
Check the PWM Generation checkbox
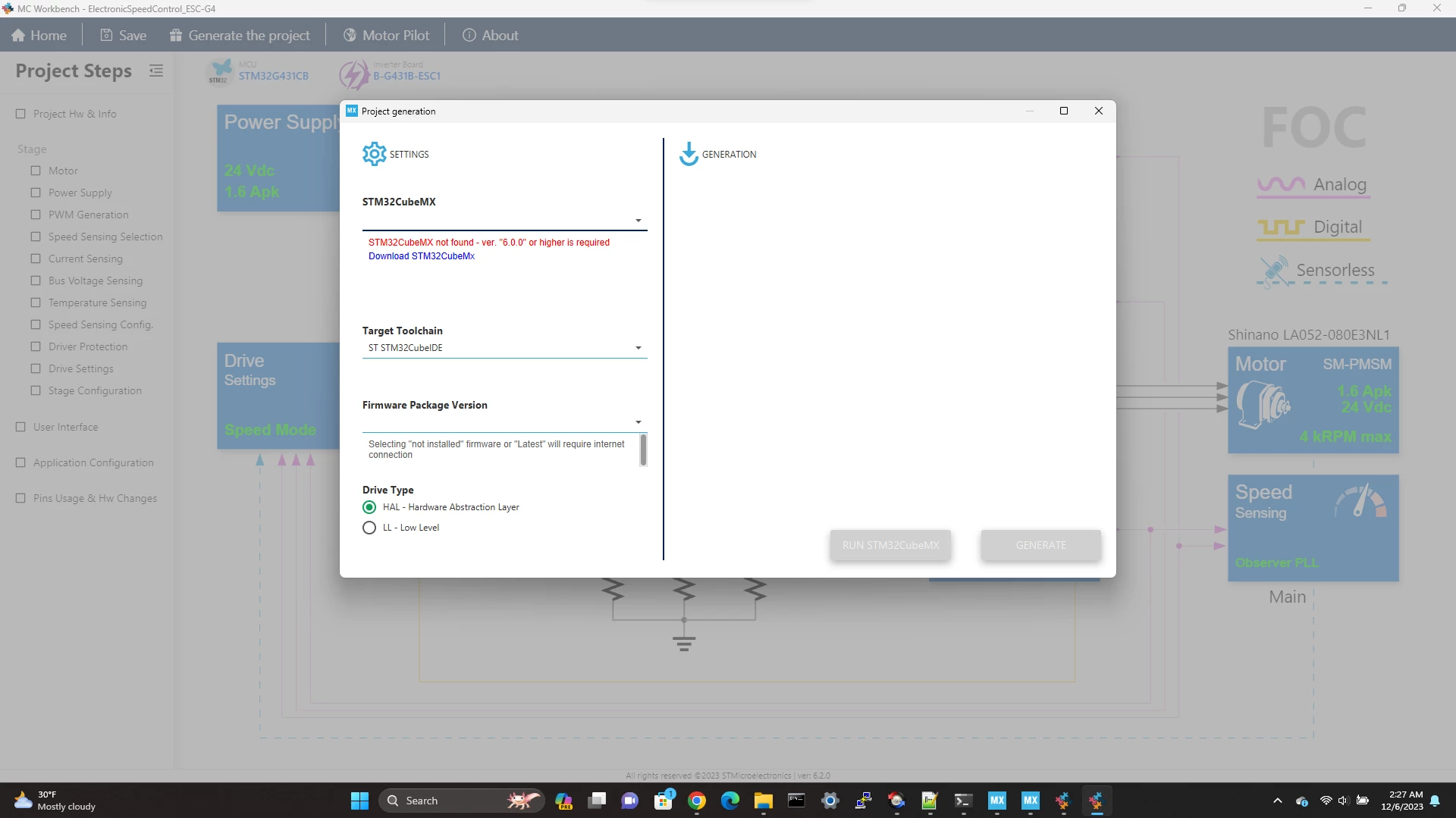click(36, 215)
